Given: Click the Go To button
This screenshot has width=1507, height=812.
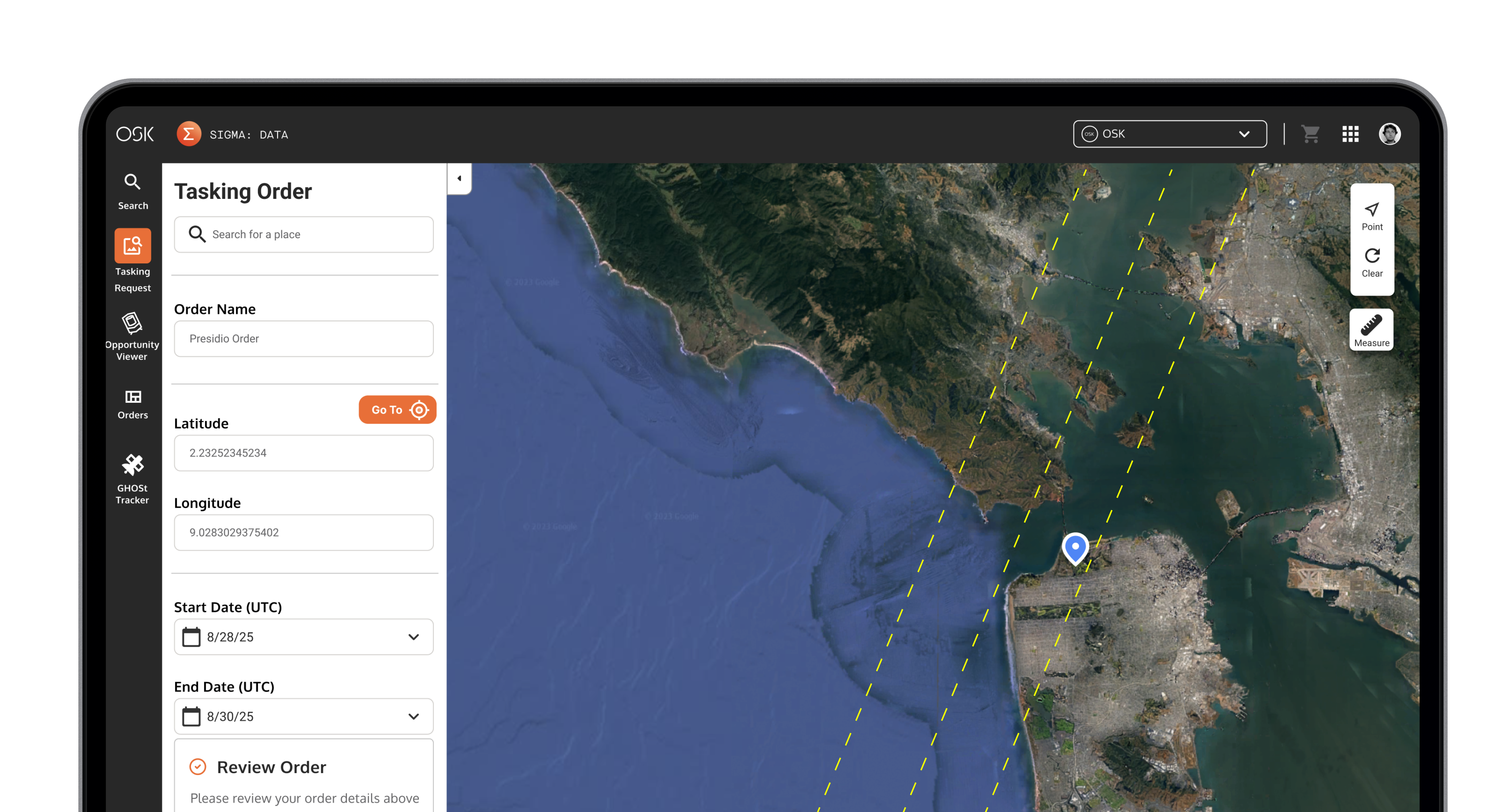Looking at the screenshot, I should (397, 410).
